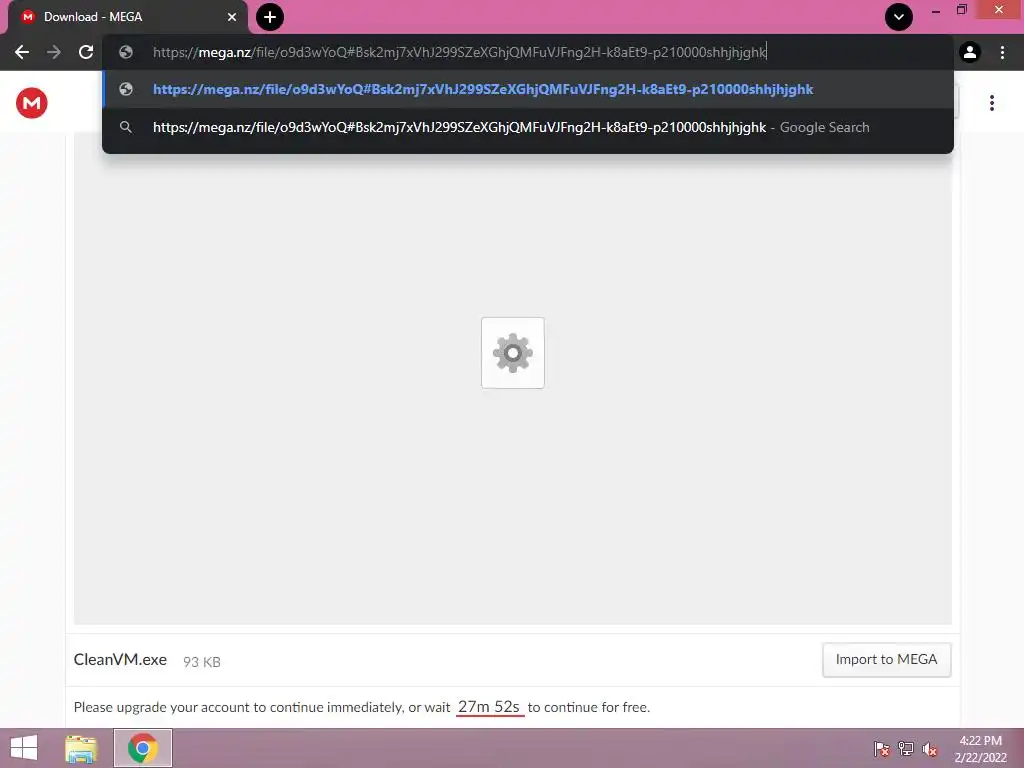This screenshot has height=768, width=1024.
Task: Open the Chrome three-dot menu
Action: pos(1002,52)
